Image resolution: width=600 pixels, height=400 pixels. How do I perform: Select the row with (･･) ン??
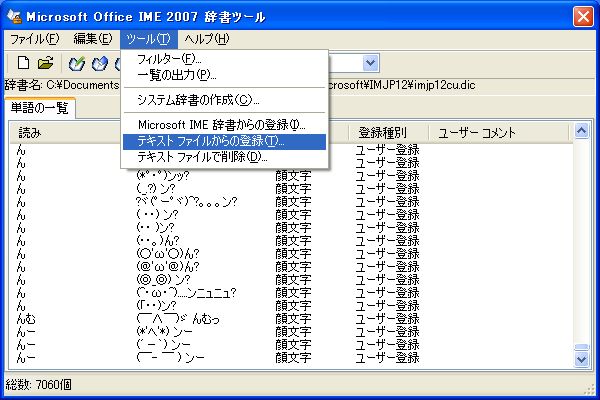coord(292,215)
